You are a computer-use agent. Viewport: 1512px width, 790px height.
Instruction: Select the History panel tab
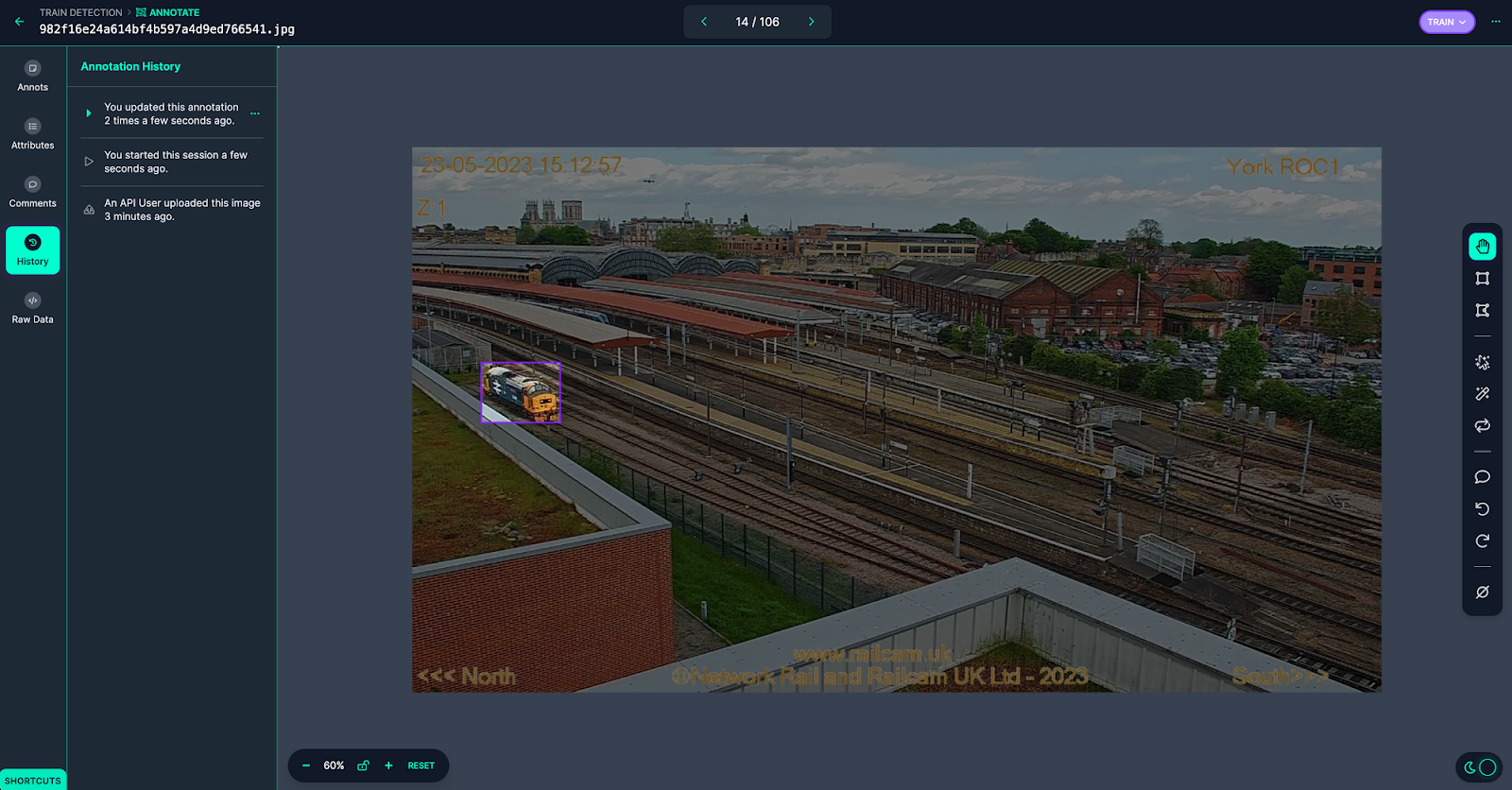tap(32, 250)
